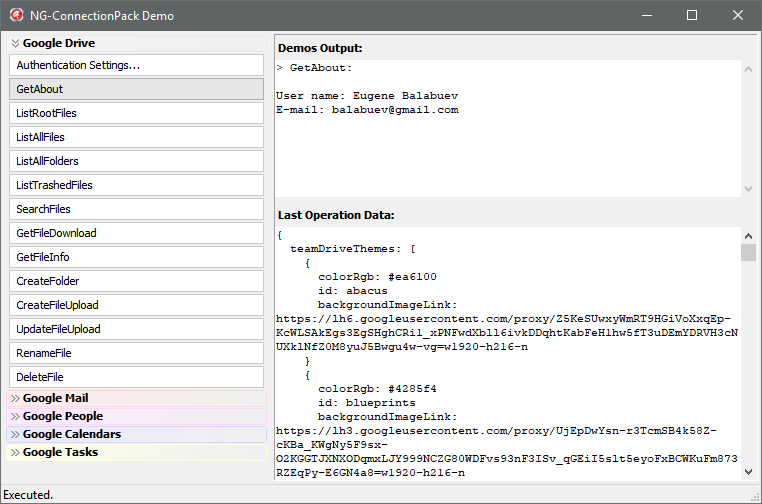Image resolution: width=762 pixels, height=504 pixels.
Task: Run the ListTrashedFiles demo
Action: click(137, 185)
